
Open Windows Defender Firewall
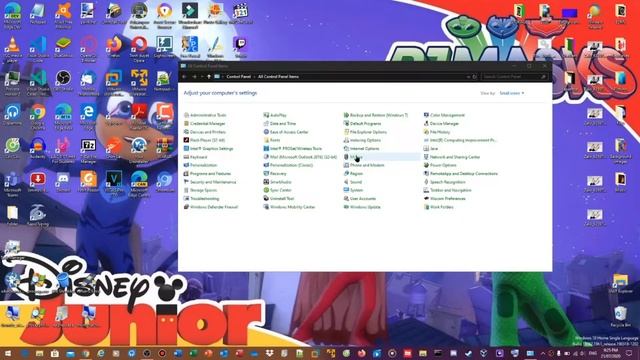[211, 207]
